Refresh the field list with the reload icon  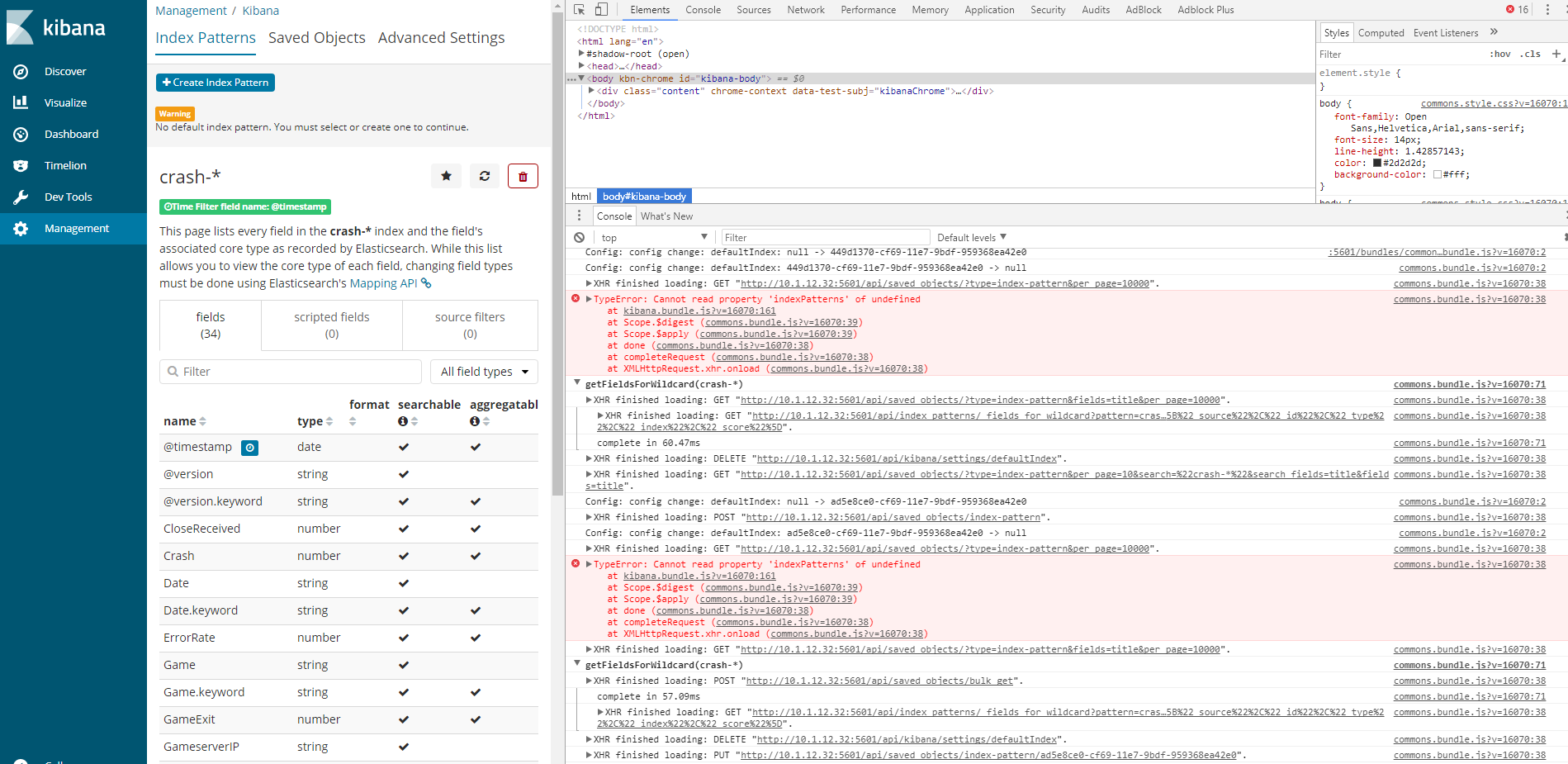coord(485,176)
